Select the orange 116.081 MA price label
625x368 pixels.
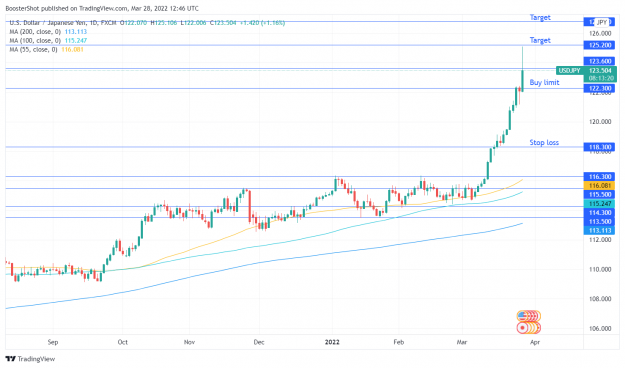click(x=600, y=186)
